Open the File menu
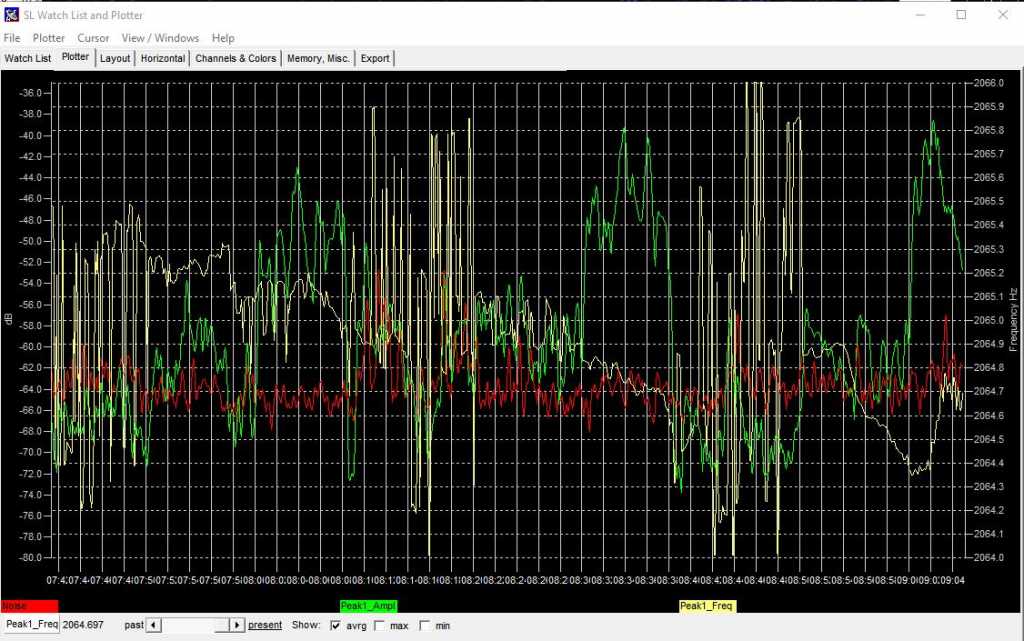 pos(12,38)
